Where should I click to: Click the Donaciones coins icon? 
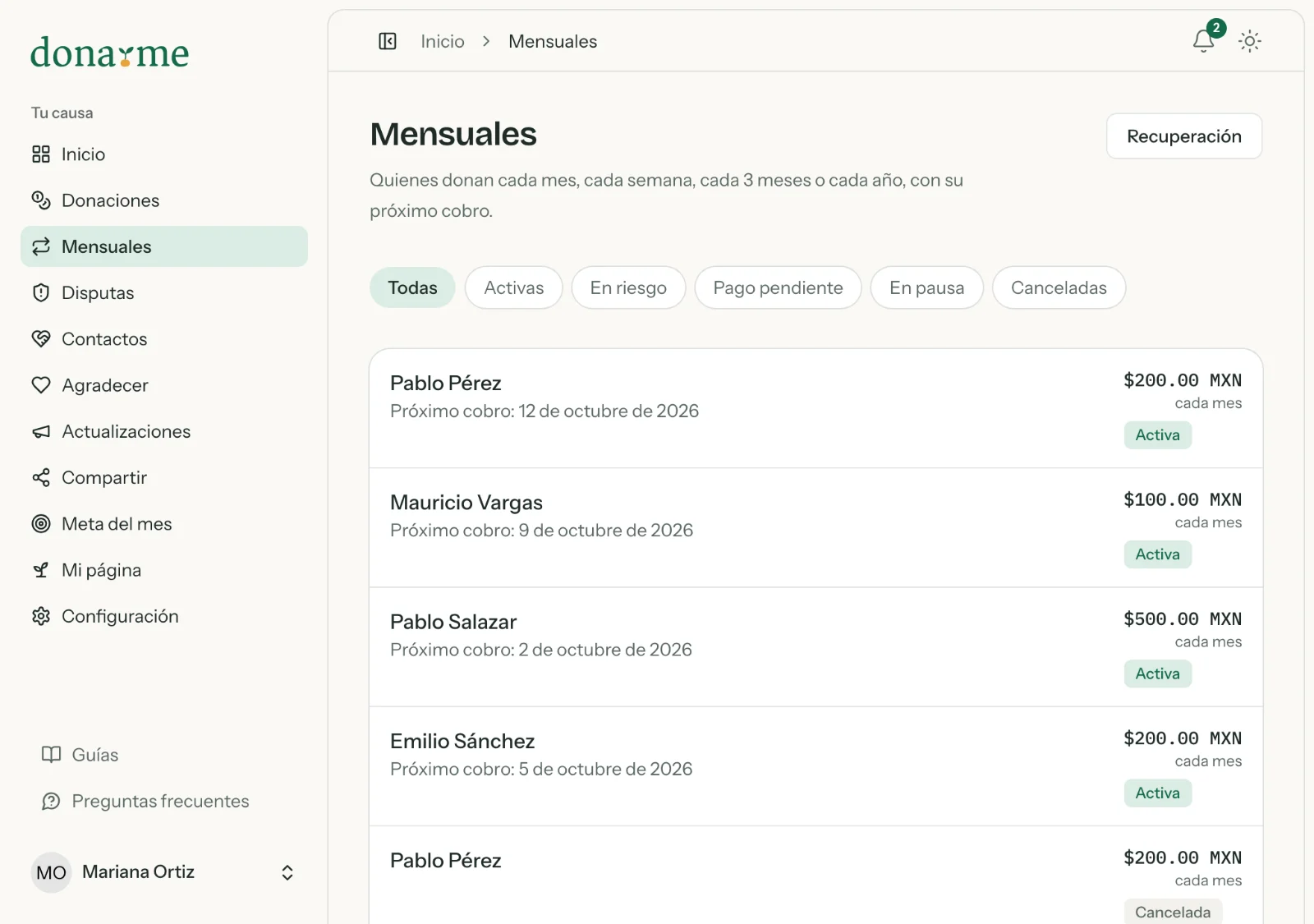[41, 200]
